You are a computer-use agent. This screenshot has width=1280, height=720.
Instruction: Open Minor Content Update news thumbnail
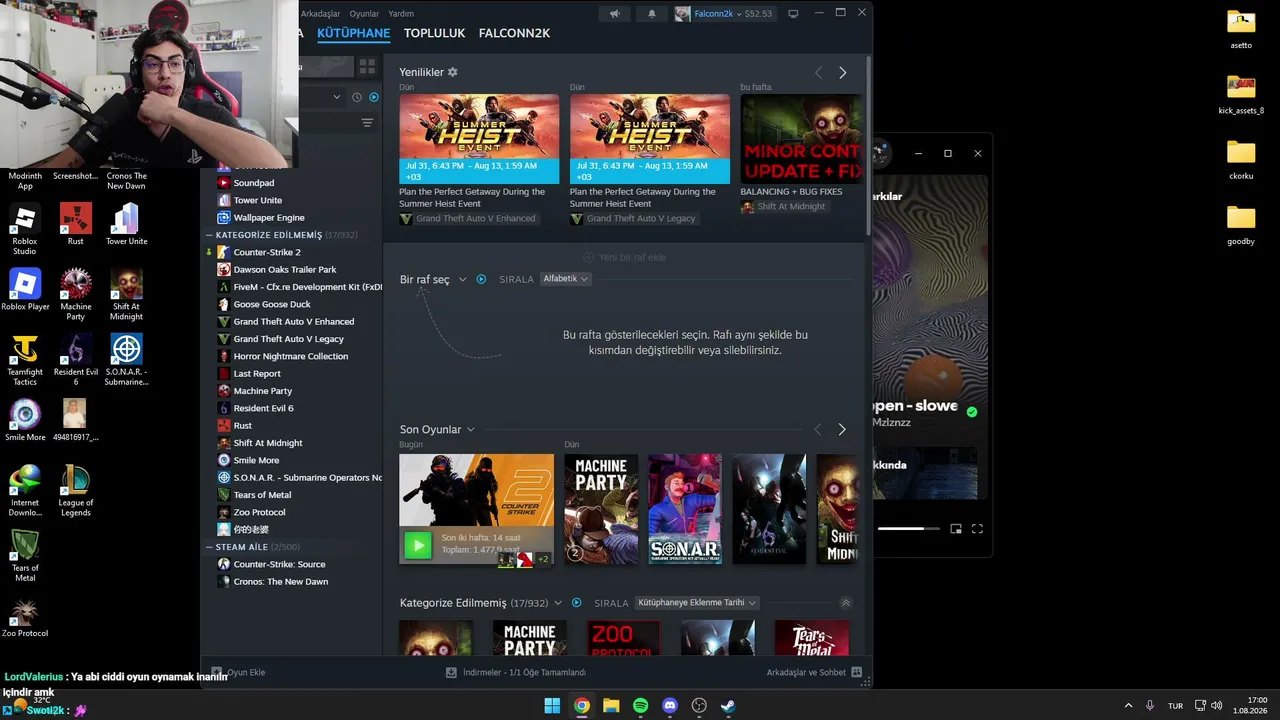[800, 139]
